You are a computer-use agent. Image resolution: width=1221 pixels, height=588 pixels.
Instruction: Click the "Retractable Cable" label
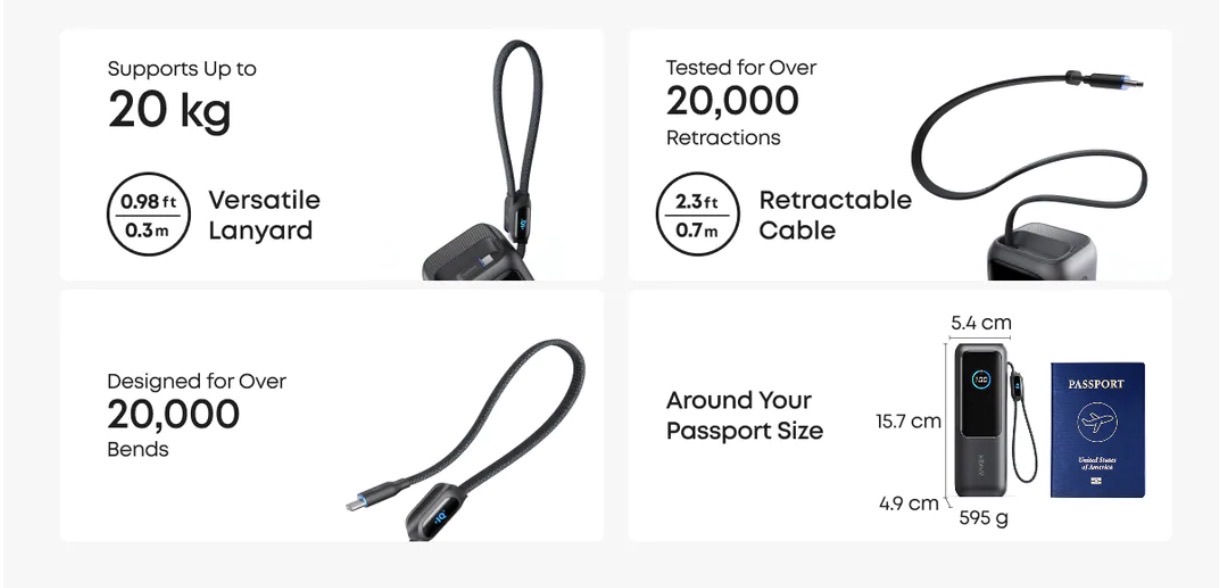click(835, 215)
